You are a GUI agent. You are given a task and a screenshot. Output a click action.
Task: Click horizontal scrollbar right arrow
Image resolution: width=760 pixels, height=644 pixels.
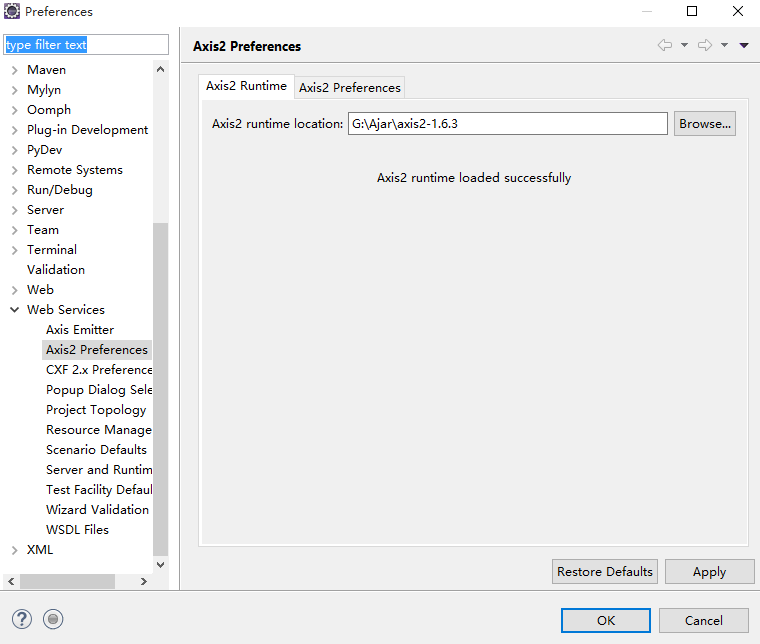[x=143, y=581]
